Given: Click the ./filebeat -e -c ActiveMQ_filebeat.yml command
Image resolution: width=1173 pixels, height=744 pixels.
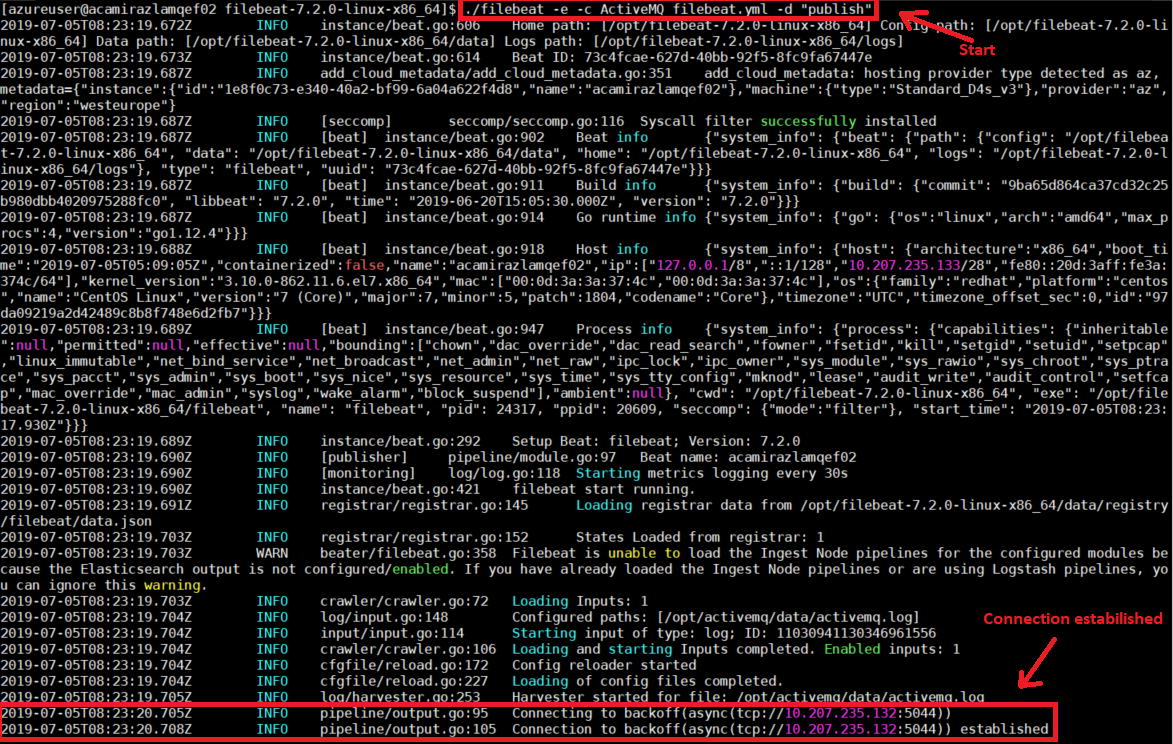Looking at the screenshot, I should [x=668, y=9].
